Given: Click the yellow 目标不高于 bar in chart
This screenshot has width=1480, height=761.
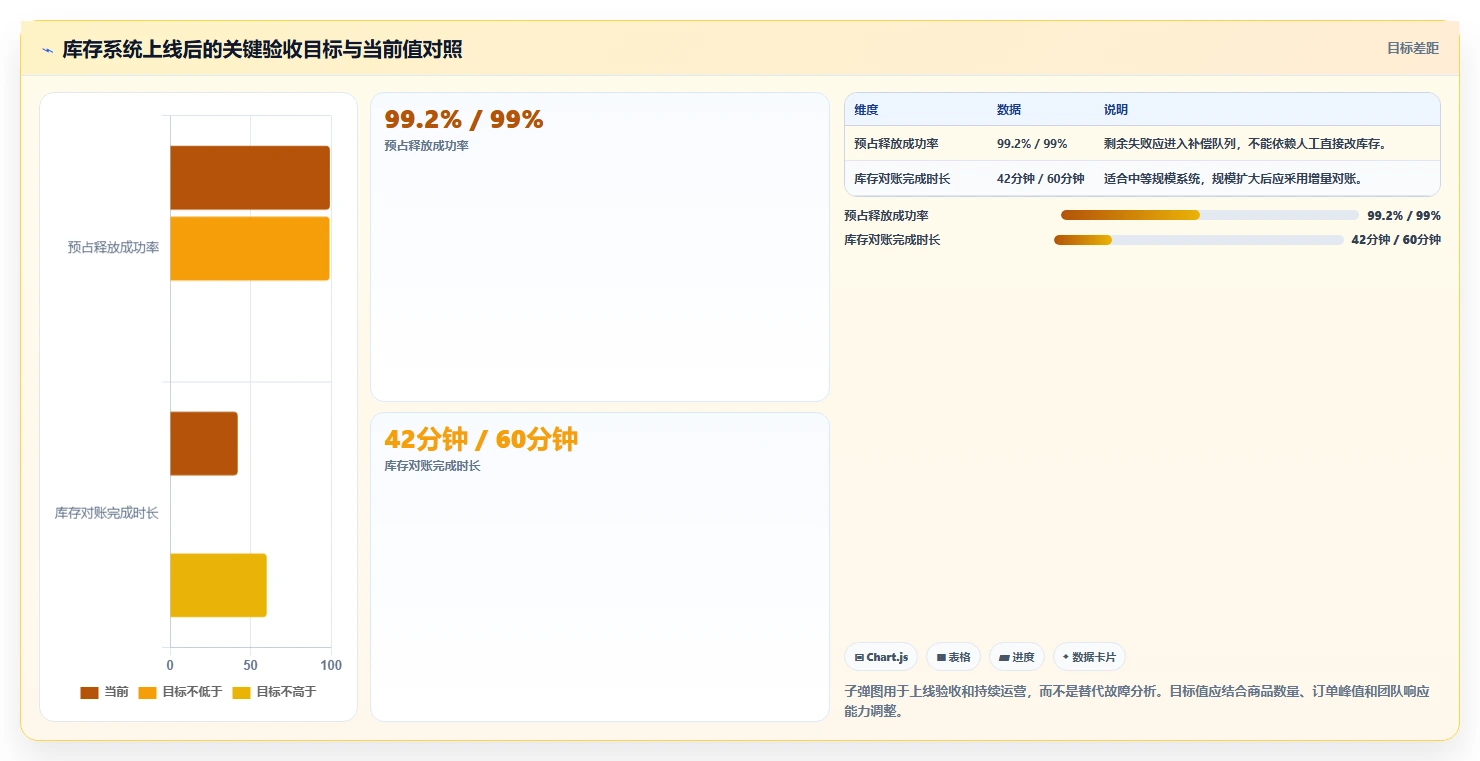Looking at the screenshot, I should click(218, 585).
